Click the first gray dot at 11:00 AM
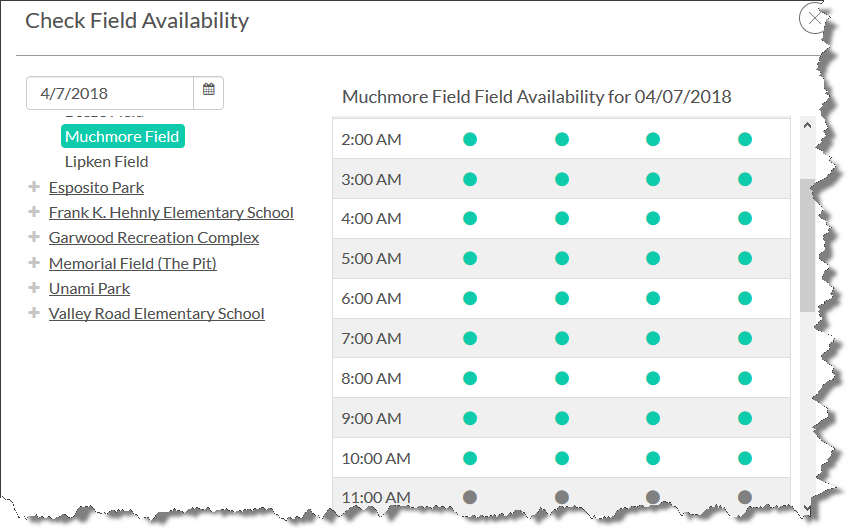The image size is (849, 530). click(470, 497)
